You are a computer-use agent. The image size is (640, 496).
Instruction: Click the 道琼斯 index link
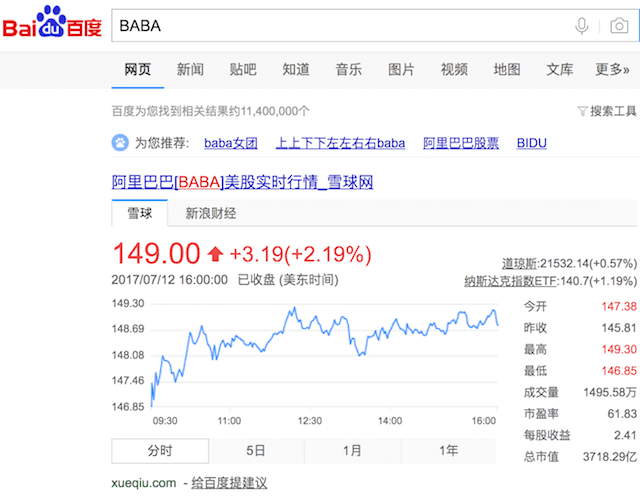coord(519,264)
